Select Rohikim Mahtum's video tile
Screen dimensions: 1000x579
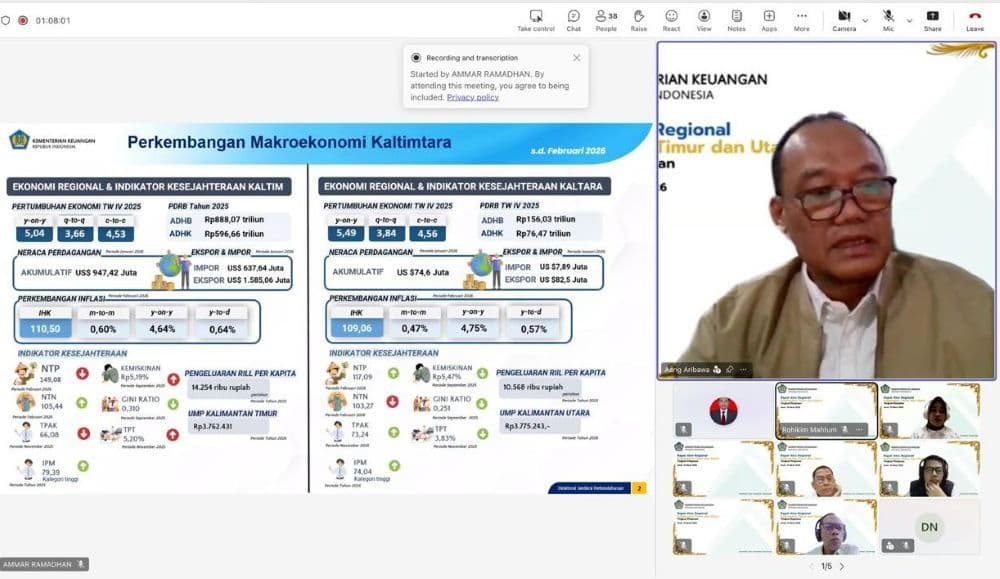pos(826,411)
